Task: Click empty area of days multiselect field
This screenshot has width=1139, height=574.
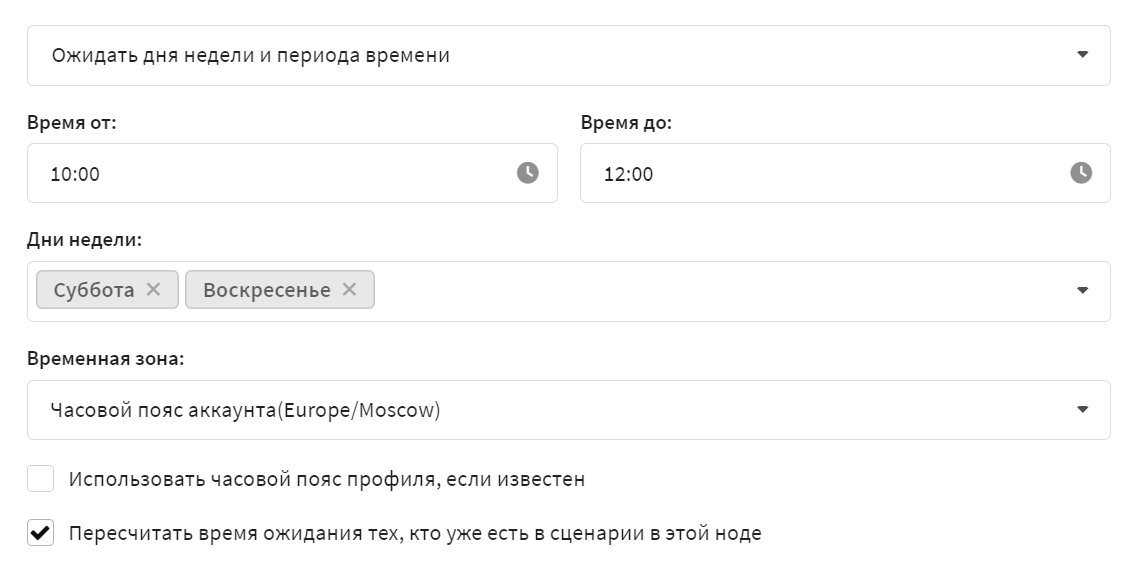Action: (719, 291)
